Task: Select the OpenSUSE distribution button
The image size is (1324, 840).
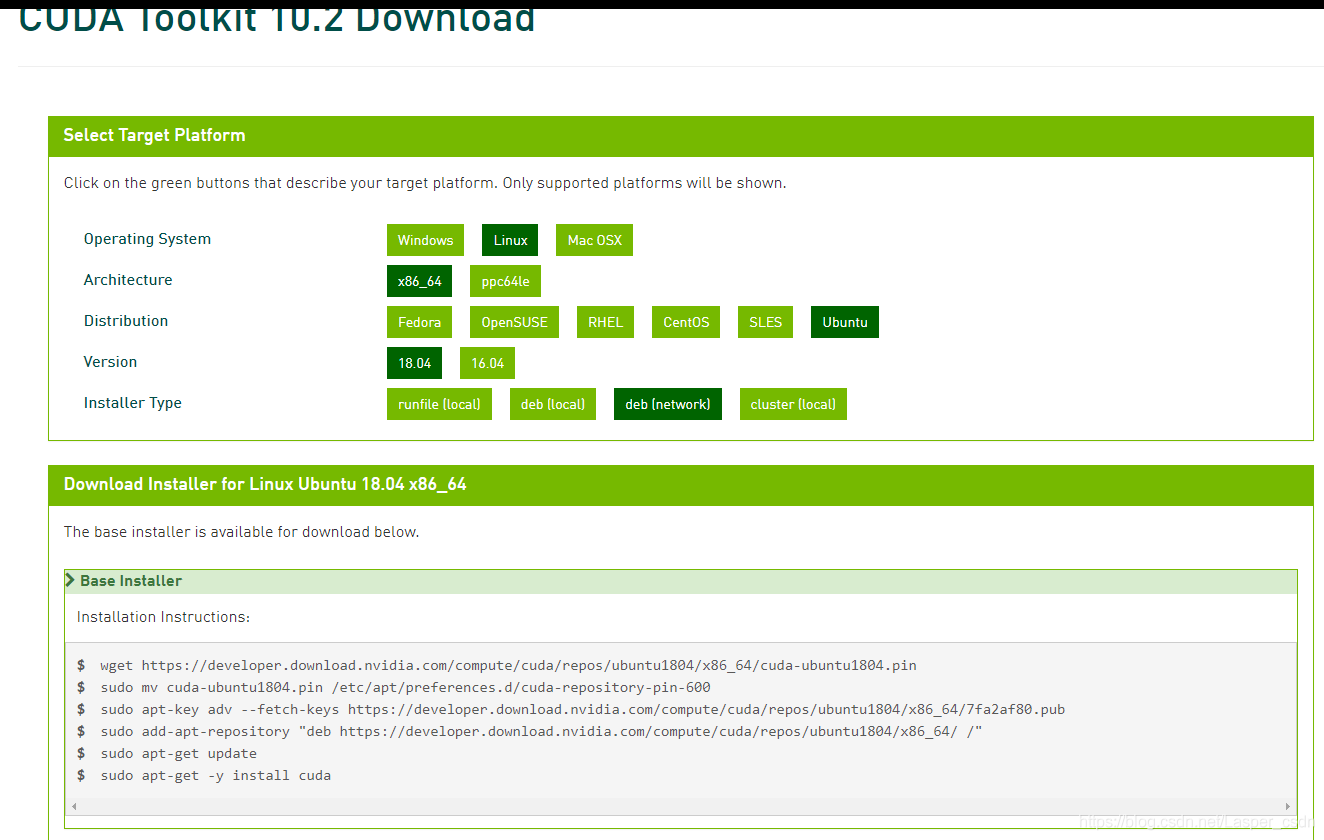Action: pos(514,322)
